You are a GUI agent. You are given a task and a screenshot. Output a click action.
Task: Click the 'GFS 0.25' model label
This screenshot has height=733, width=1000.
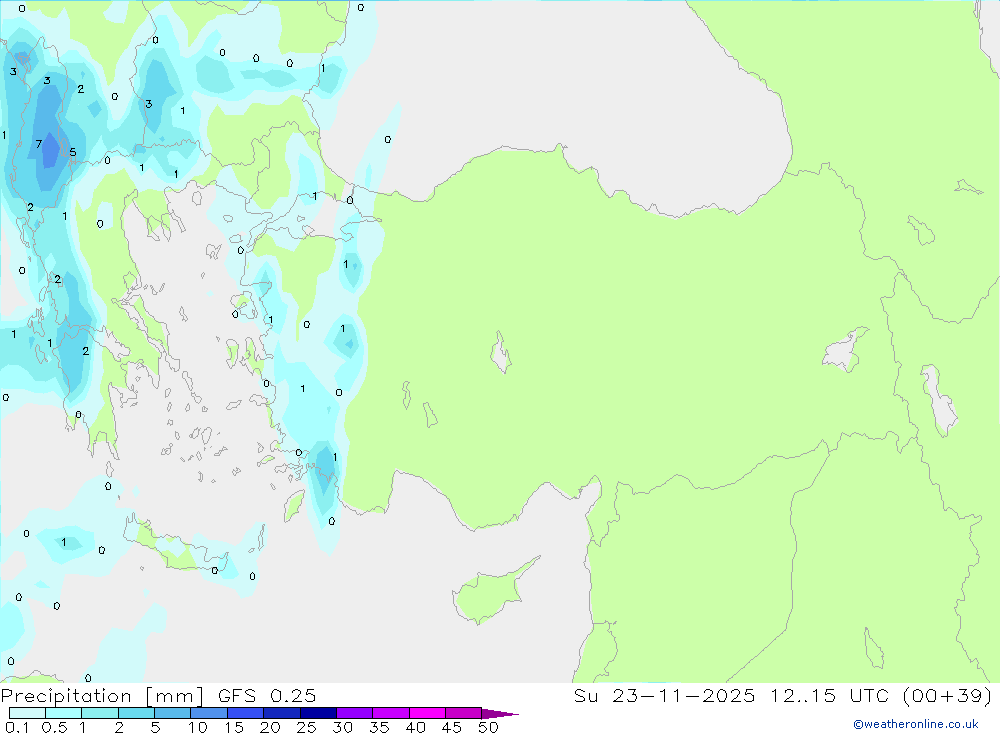(267, 696)
